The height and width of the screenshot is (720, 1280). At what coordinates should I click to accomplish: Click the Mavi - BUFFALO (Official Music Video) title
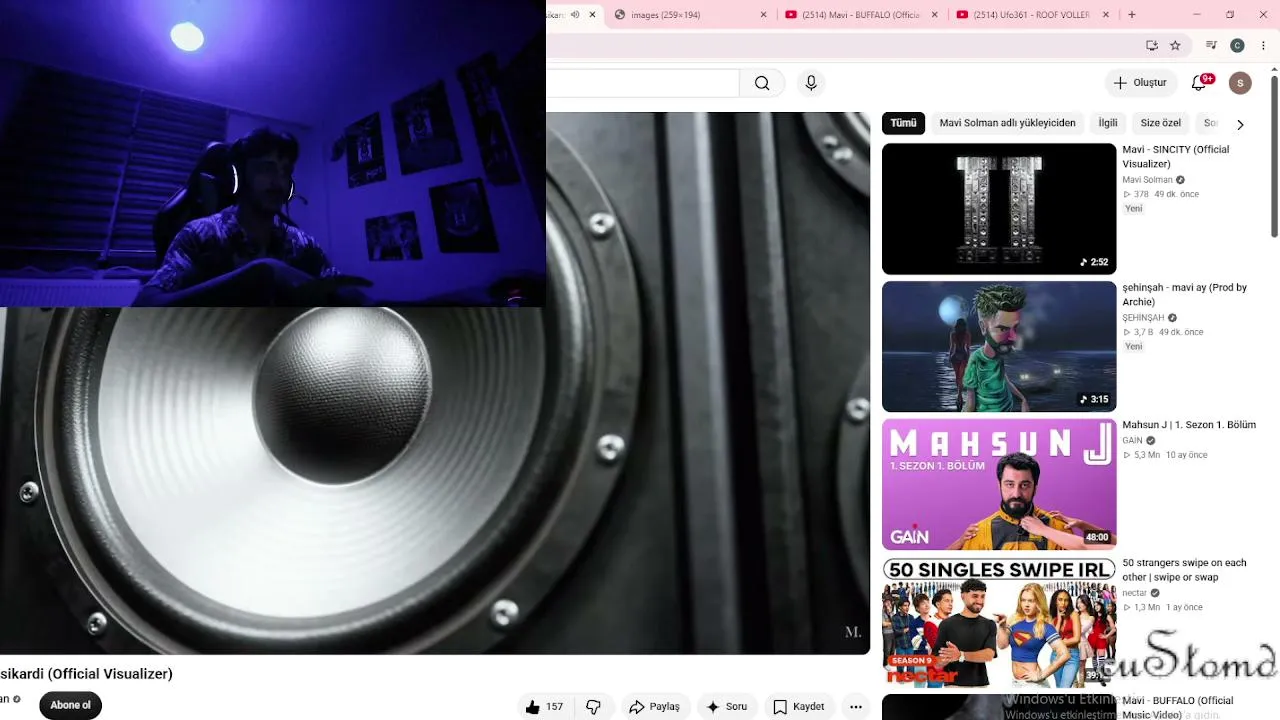tap(1178, 707)
